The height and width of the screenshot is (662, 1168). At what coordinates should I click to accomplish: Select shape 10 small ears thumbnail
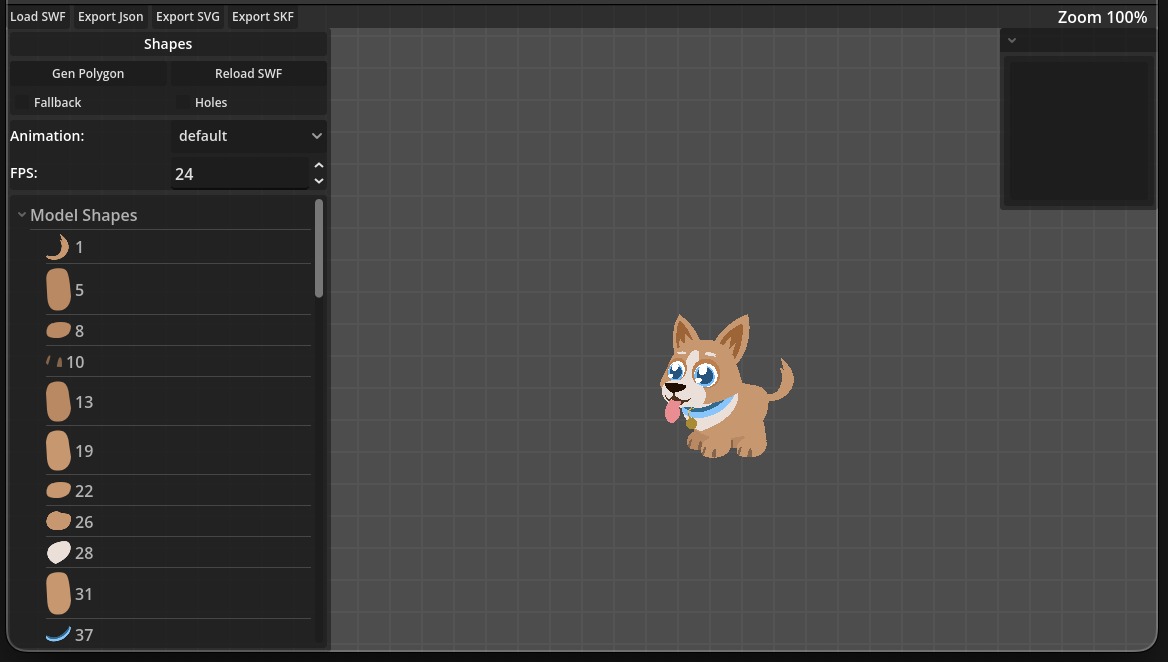[x=55, y=362]
